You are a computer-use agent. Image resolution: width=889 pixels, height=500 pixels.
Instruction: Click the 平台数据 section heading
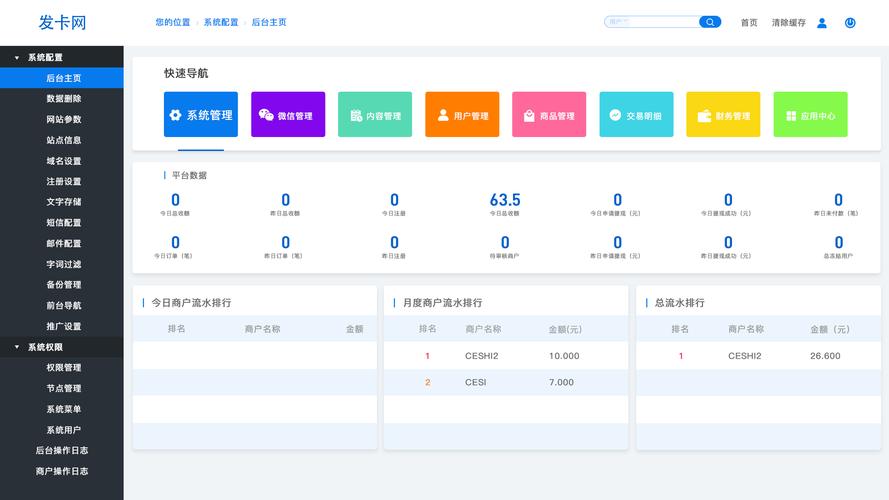click(x=189, y=175)
